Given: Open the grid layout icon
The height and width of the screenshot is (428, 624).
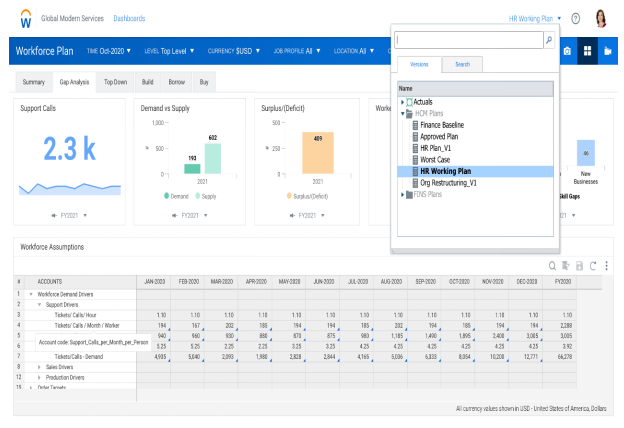Looking at the screenshot, I should click(587, 51).
